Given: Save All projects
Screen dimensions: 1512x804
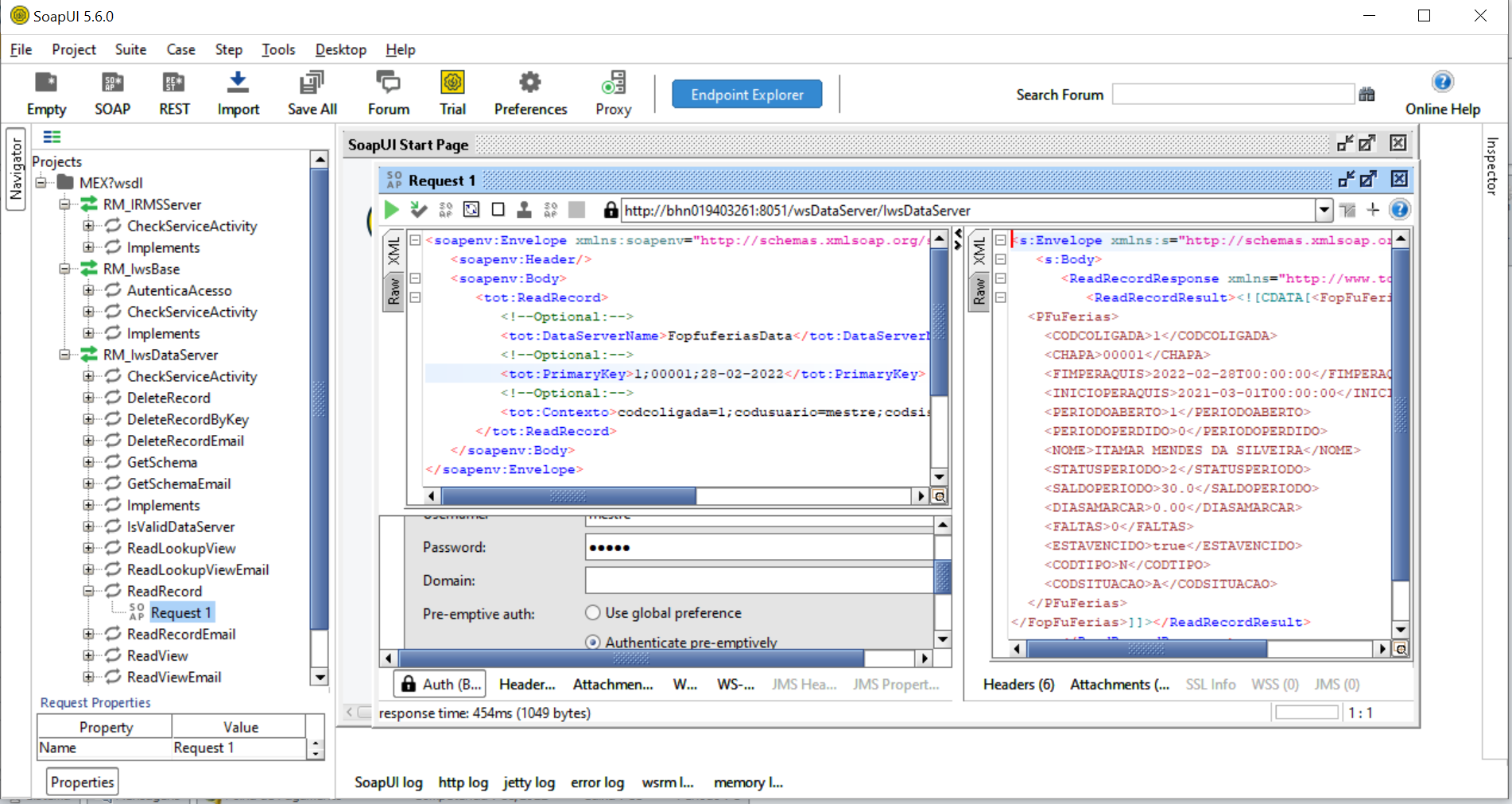Looking at the screenshot, I should (x=312, y=94).
